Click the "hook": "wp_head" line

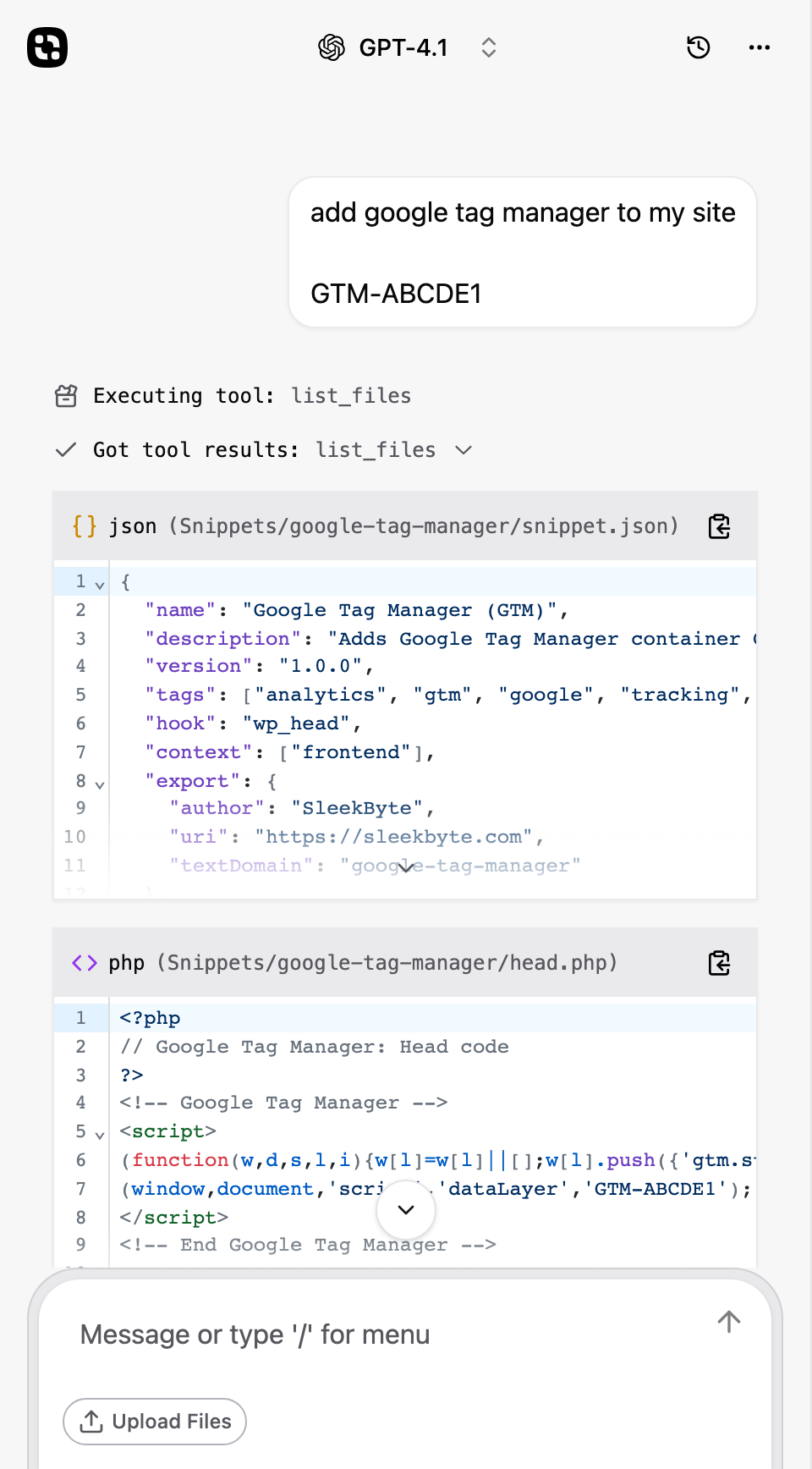pyautogui.click(x=253, y=724)
